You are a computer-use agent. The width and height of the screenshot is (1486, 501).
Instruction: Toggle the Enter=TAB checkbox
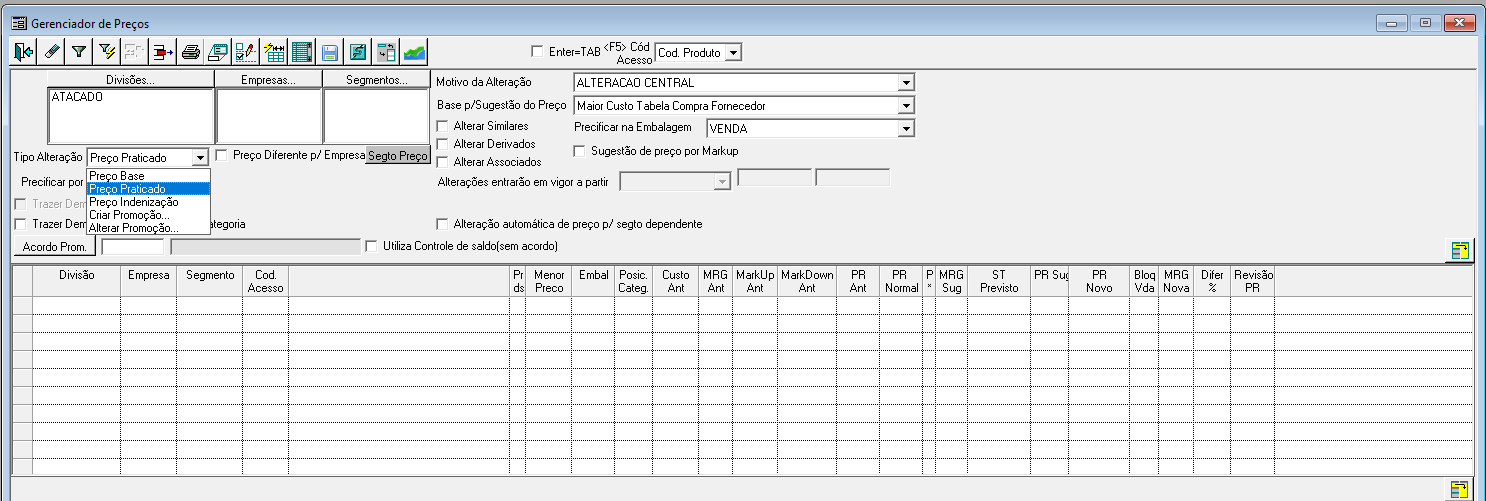coord(539,51)
